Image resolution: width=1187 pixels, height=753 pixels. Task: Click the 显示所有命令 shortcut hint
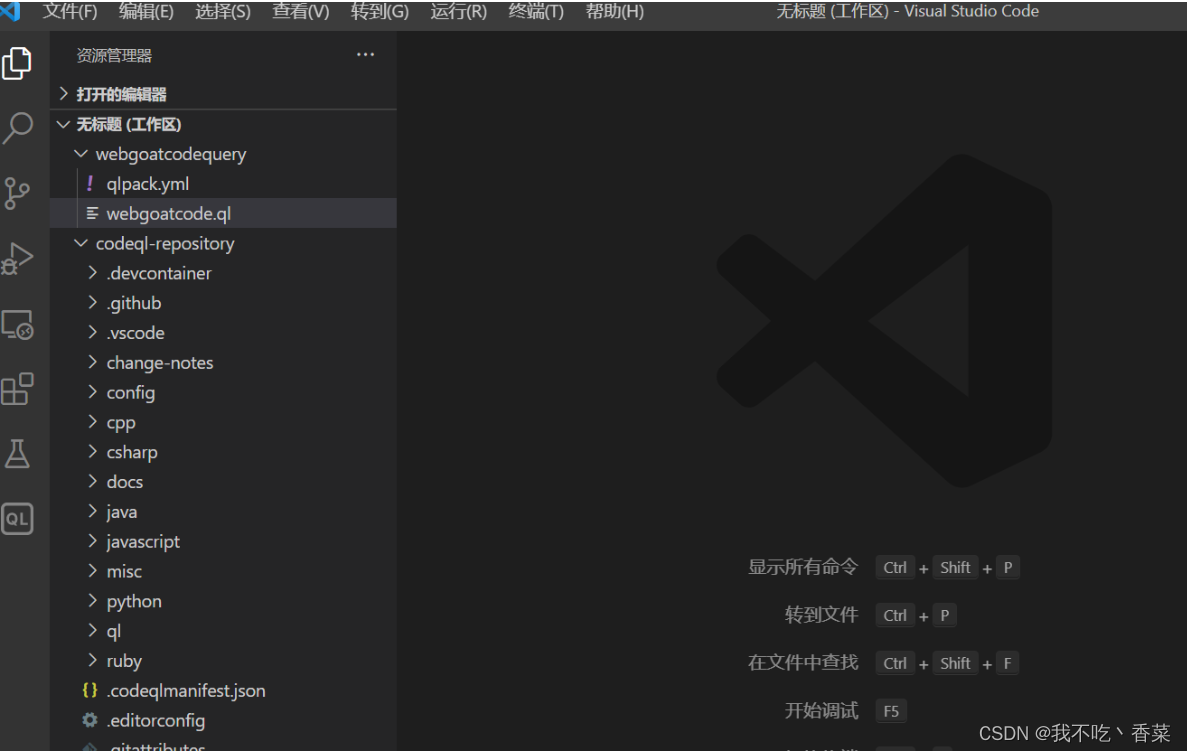802,567
